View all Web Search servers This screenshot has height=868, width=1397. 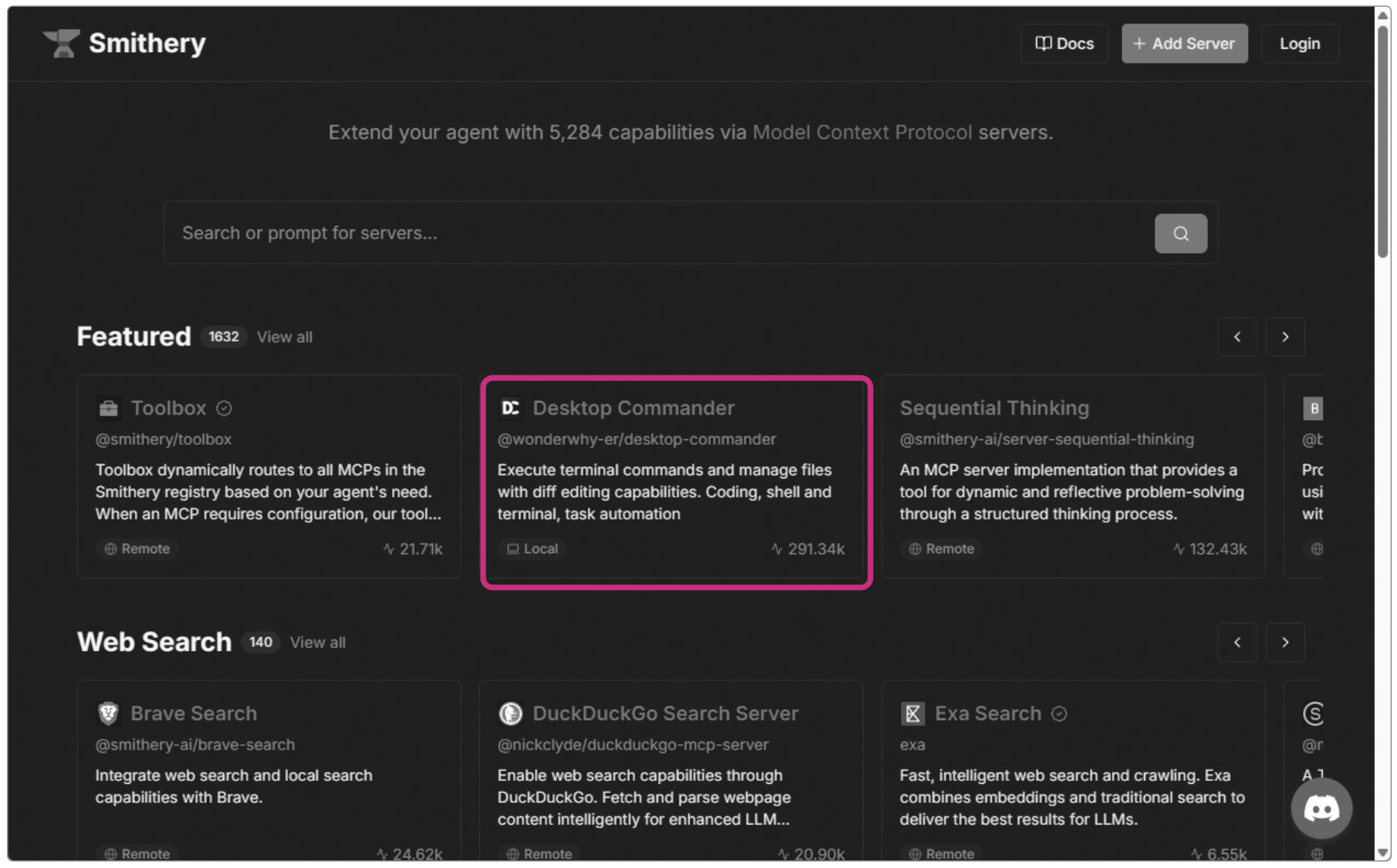tap(317, 643)
